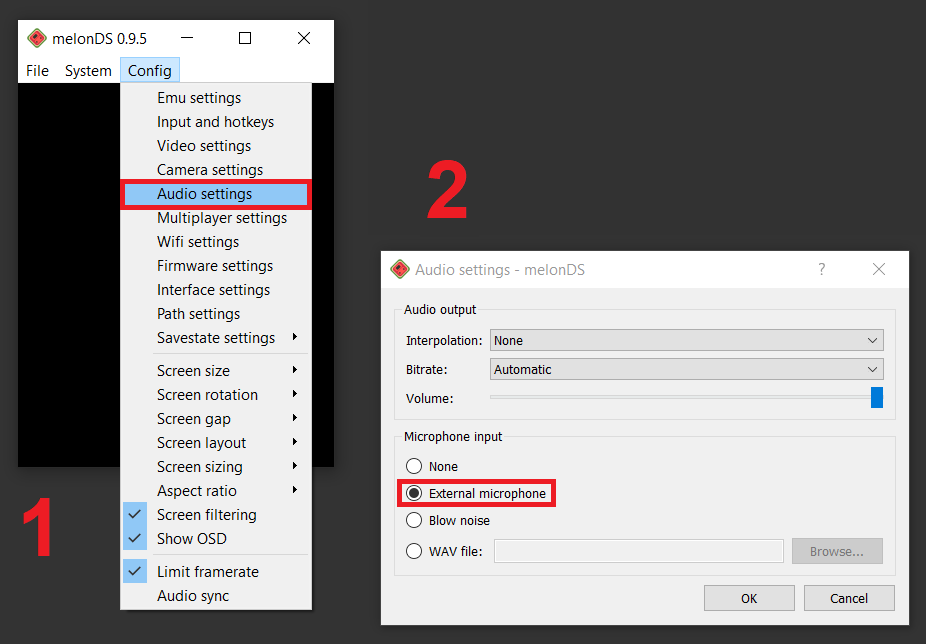Toggle the Screen filtering option
Image resolution: width=926 pixels, height=644 pixels.
(x=206, y=515)
